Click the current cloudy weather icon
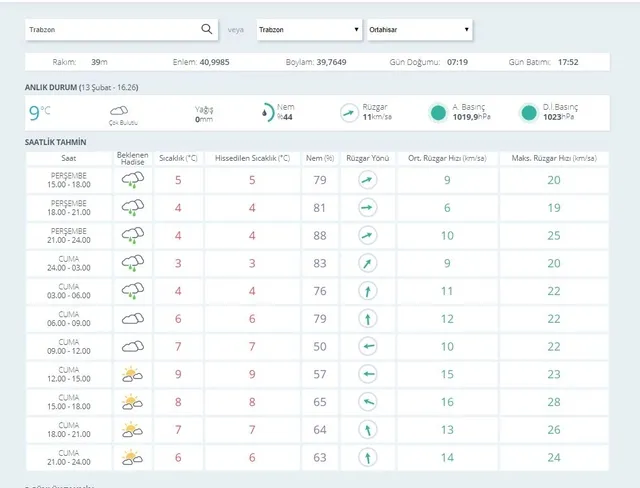The width and height of the screenshot is (640, 488). (x=118, y=111)
